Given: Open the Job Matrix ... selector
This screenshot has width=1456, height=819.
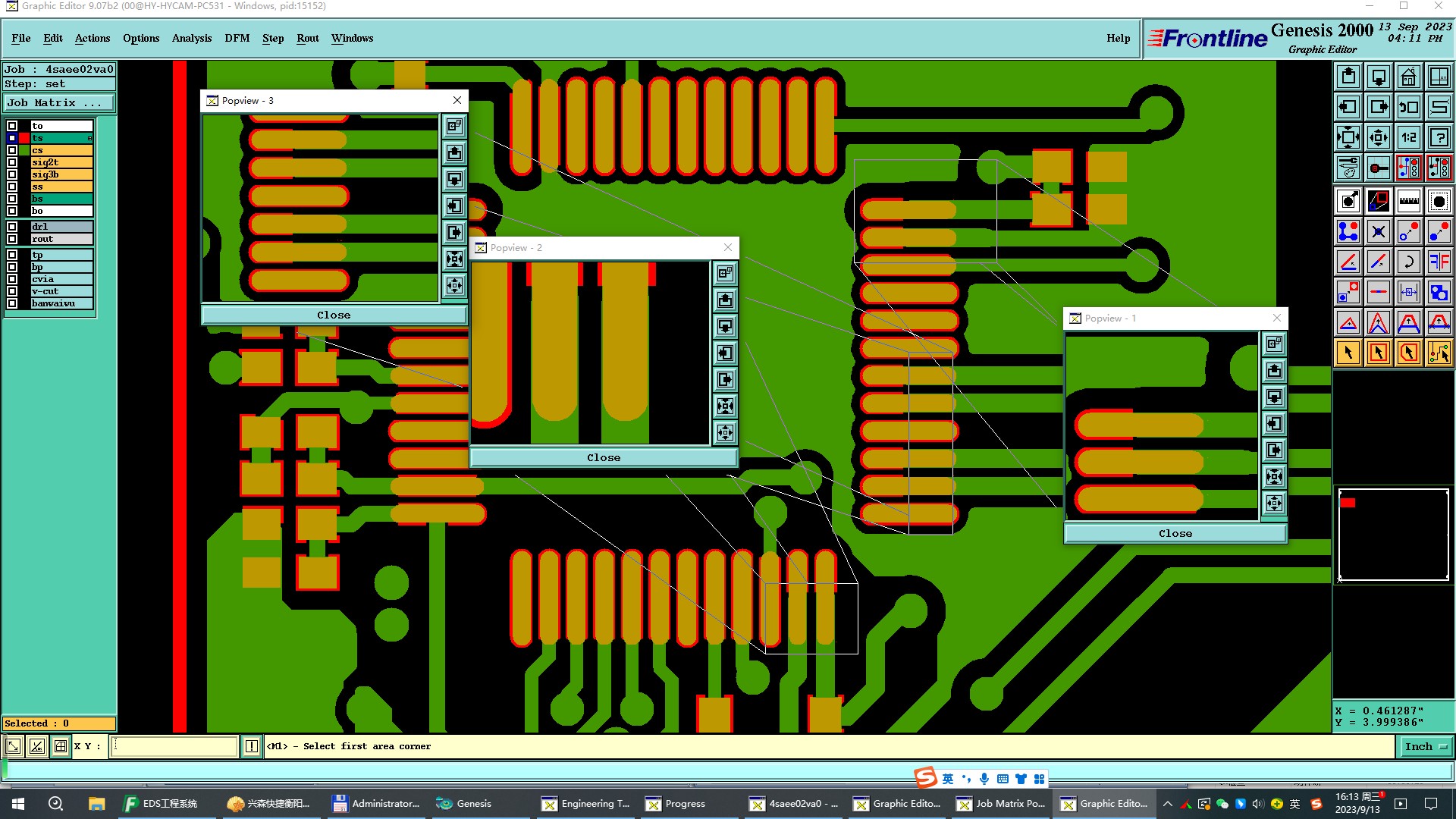Looking at the screenshot, I should pos(59,103).
